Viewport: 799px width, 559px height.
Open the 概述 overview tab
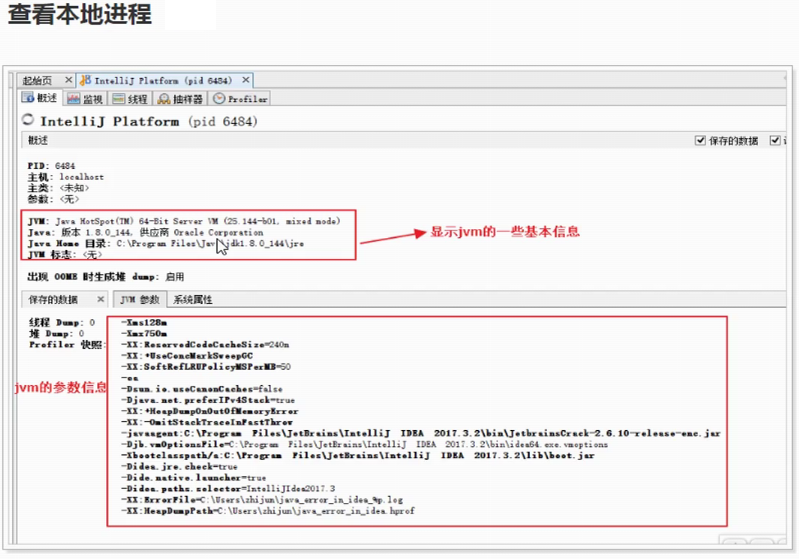click(x=41, y=98)
